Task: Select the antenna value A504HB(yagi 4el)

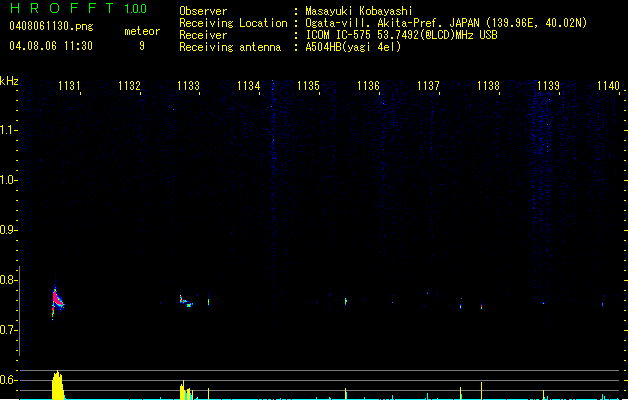Action: (x=353, y=47)
